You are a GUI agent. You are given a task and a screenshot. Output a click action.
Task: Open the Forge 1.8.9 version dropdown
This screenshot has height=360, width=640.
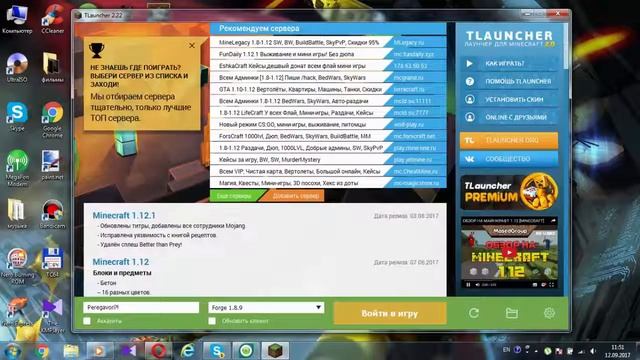point(266,308)
